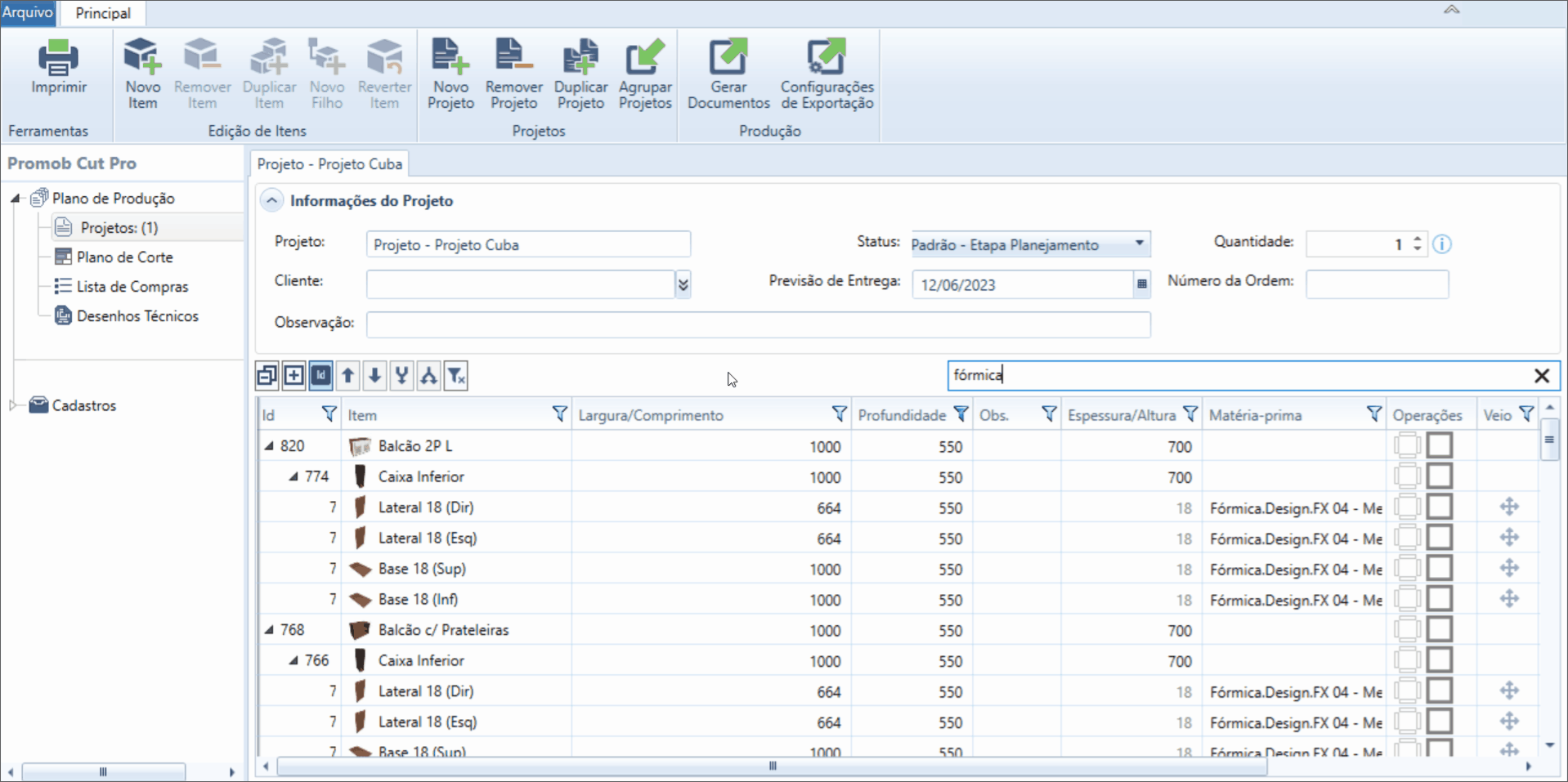The image size is (1568, 782).
Task: Switch to the Principal ribbon tab
Action: tap(103, 13)
